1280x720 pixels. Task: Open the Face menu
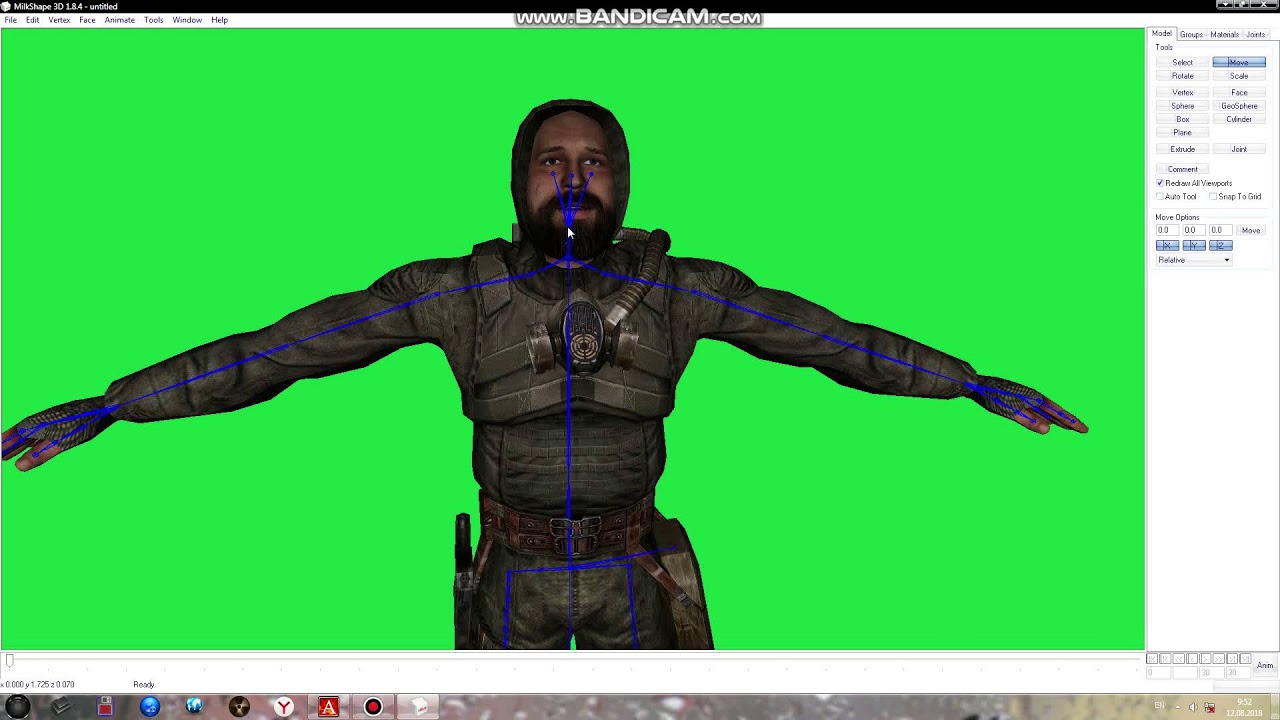coord(87,20)
